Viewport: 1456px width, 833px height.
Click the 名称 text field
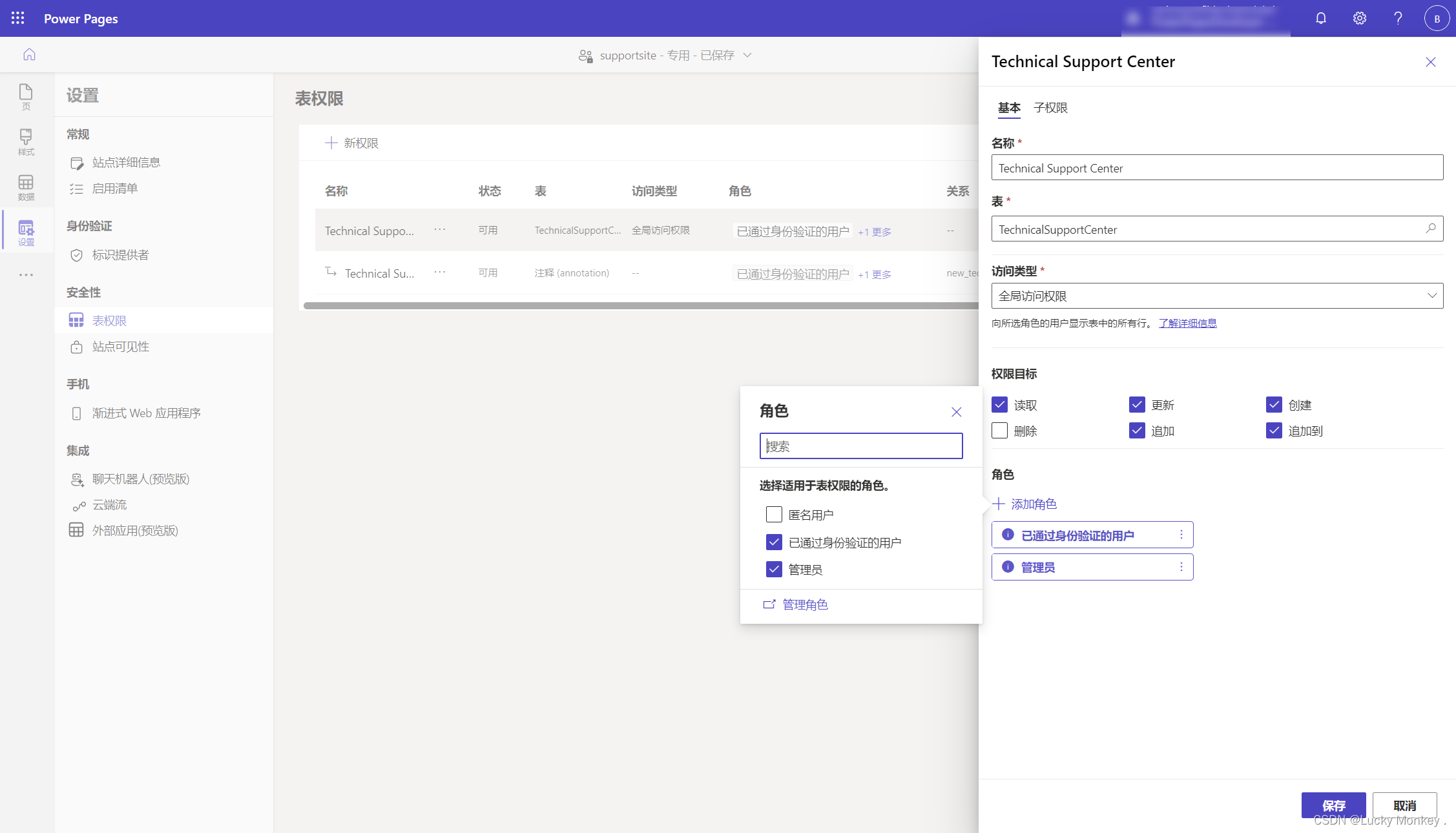pos(1217,168)
